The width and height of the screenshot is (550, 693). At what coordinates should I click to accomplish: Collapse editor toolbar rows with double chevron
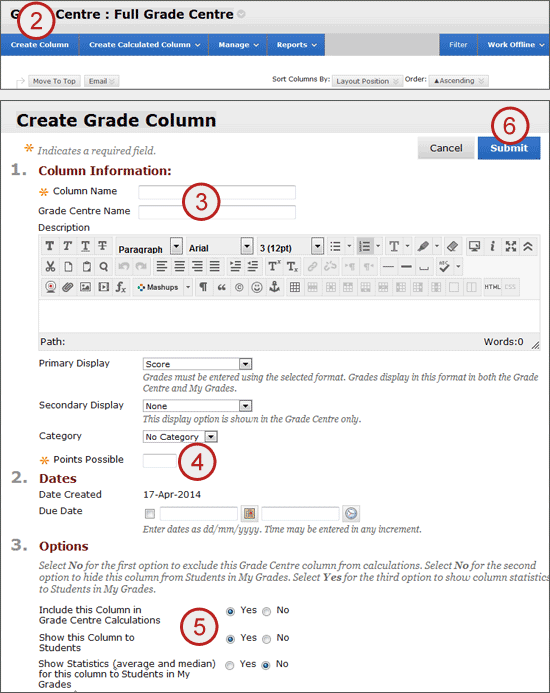tap(528, 246)
